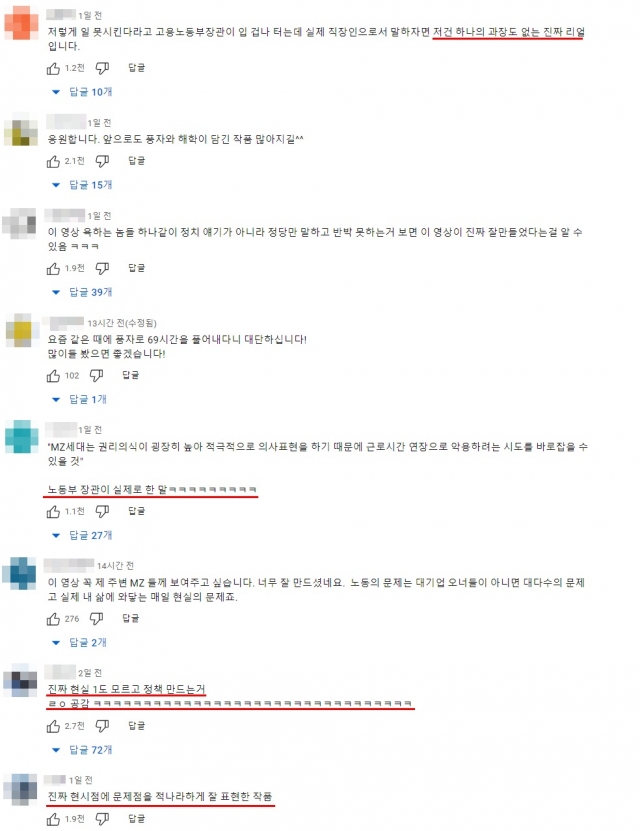640x831 pixels.
Task: Expand the 답글 1개 reply
Action: (79, 399)
